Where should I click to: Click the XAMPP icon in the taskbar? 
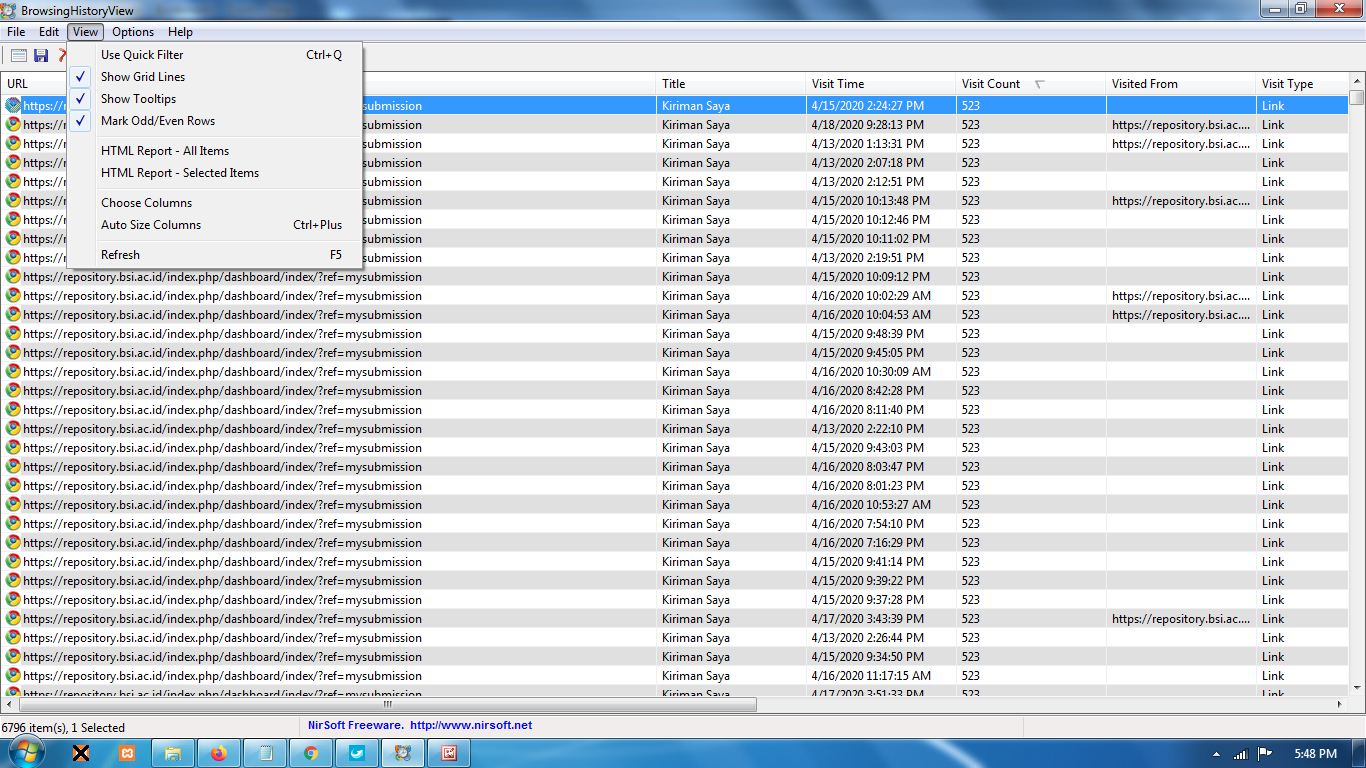pos(127,753)
